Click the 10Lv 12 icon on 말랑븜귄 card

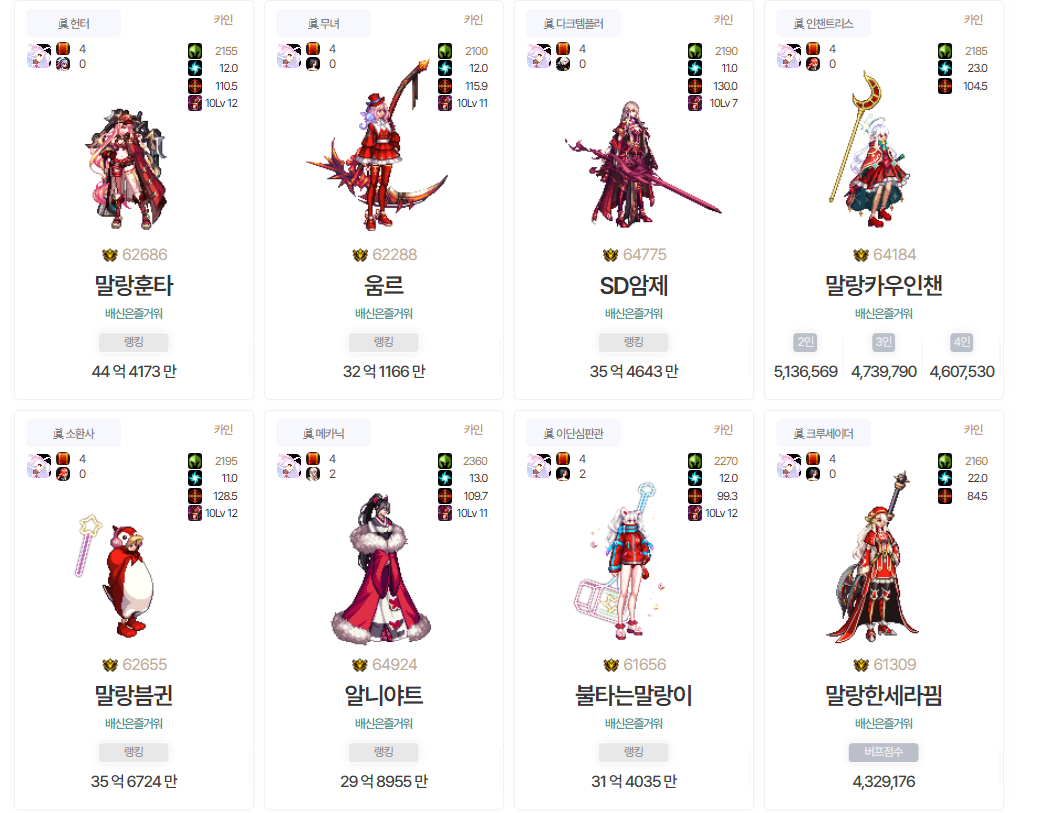pos(194,513)
